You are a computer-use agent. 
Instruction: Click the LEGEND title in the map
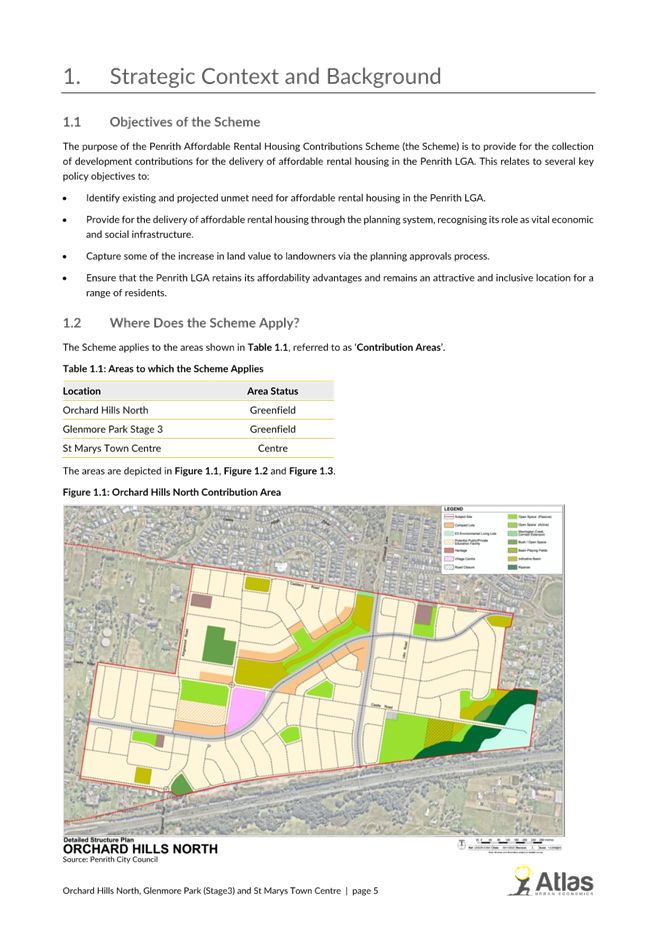[x=454, y=509]
